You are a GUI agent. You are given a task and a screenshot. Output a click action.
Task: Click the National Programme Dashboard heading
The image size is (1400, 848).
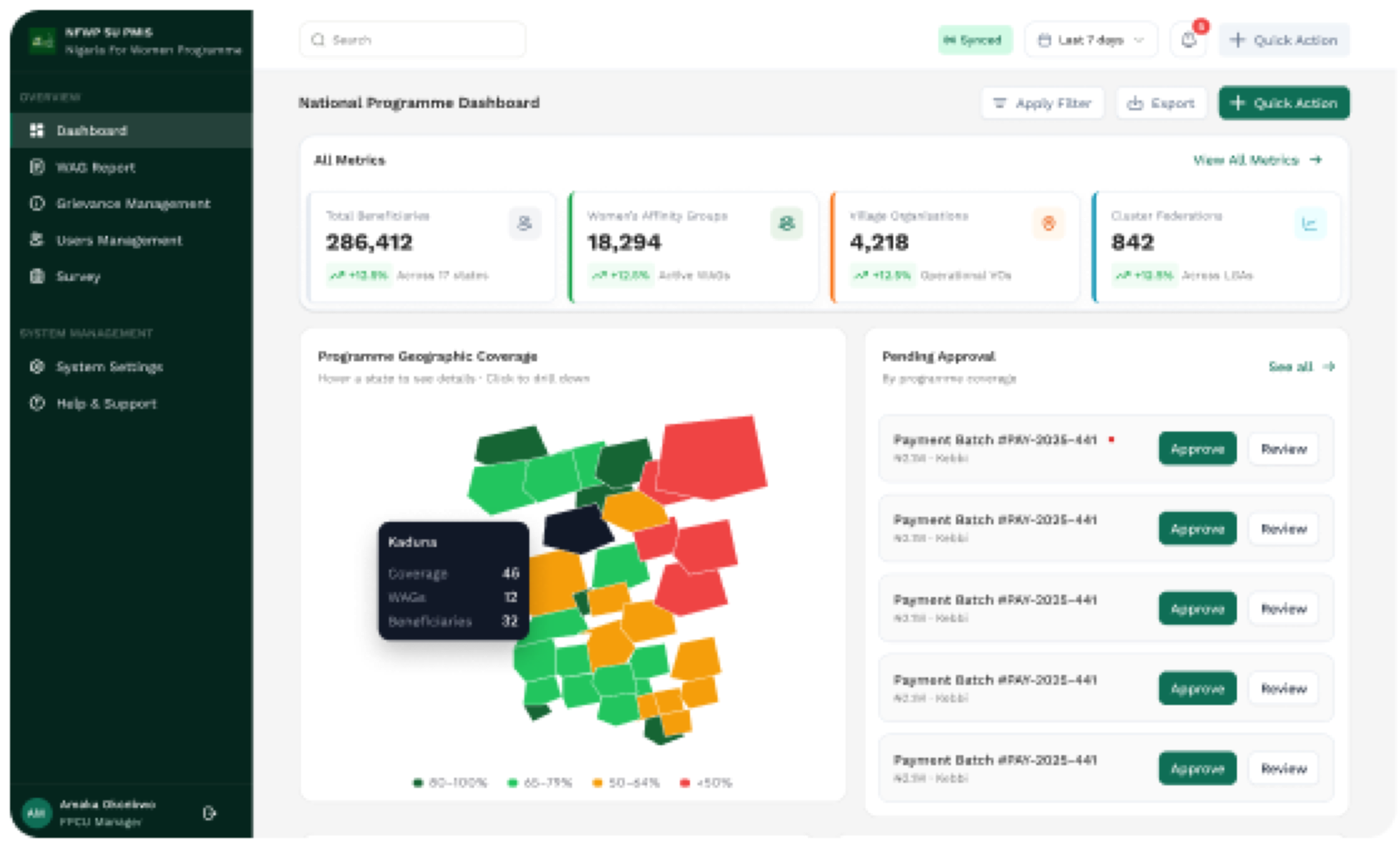coord(419,103)
